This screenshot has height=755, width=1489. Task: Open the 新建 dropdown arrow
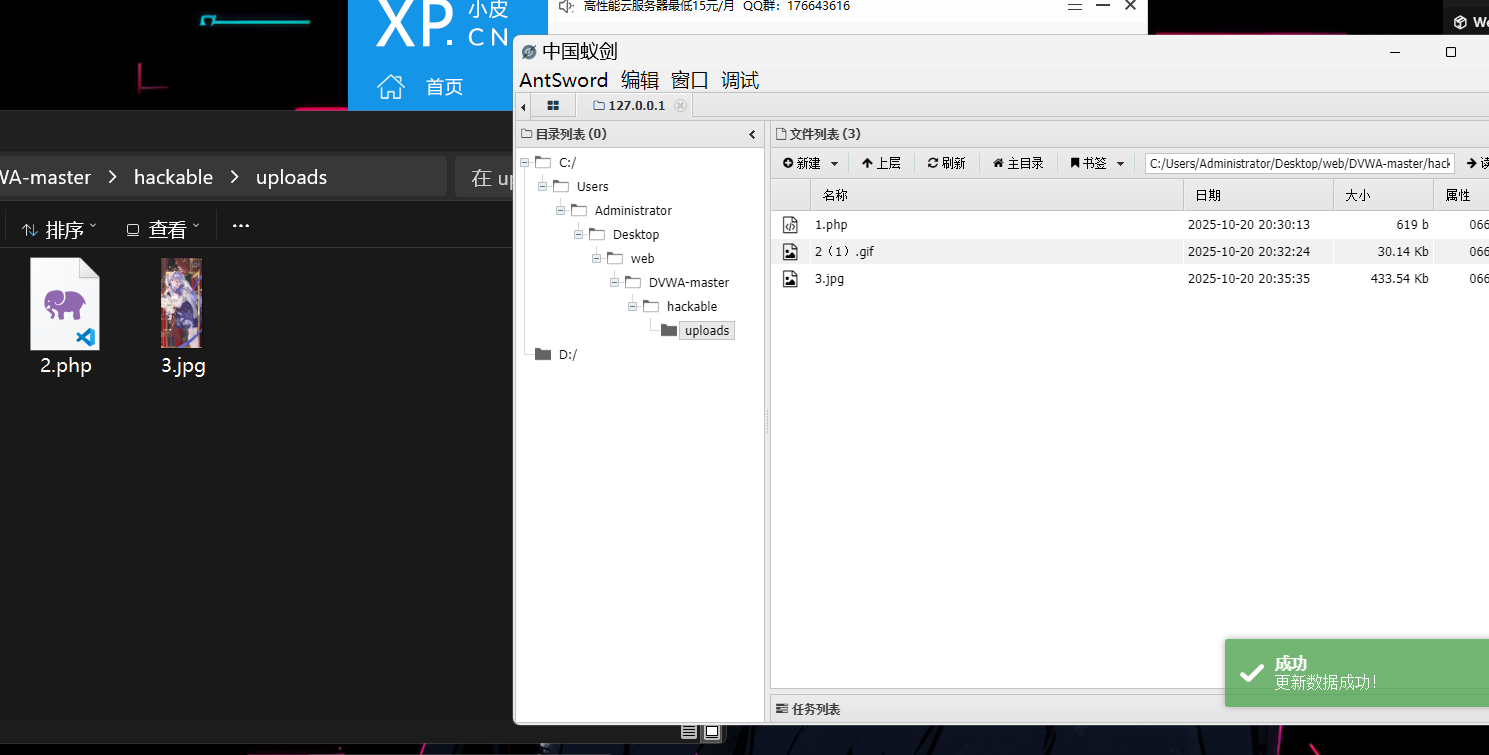coord(835,163)
